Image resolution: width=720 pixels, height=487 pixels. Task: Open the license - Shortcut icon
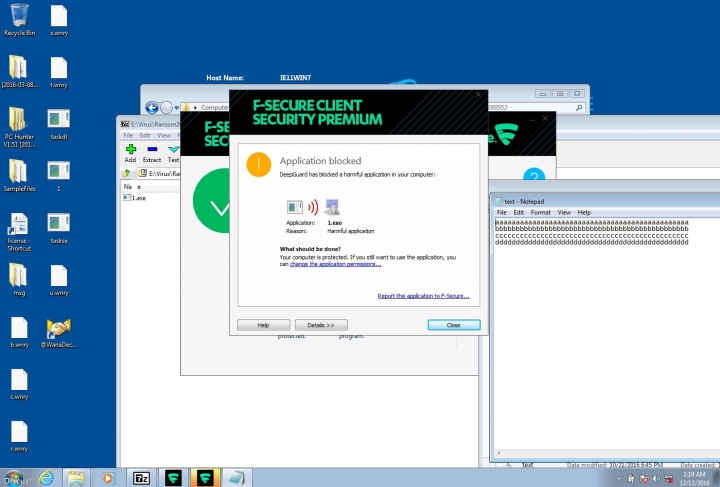[19, 232]
